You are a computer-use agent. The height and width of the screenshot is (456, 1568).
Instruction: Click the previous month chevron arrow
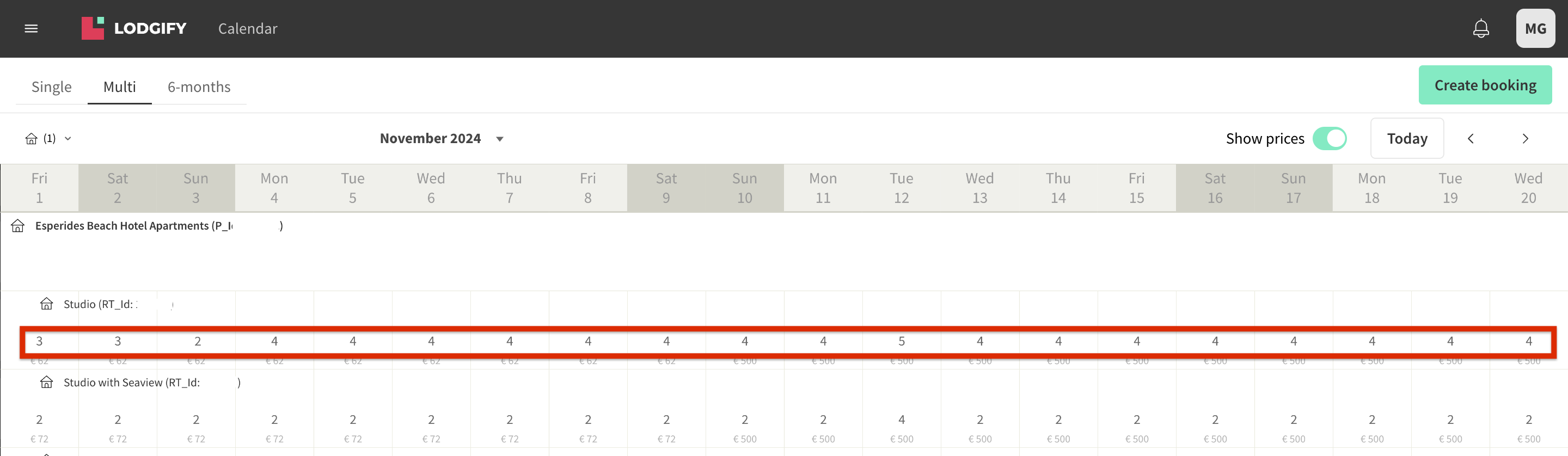coord(1471,138)
